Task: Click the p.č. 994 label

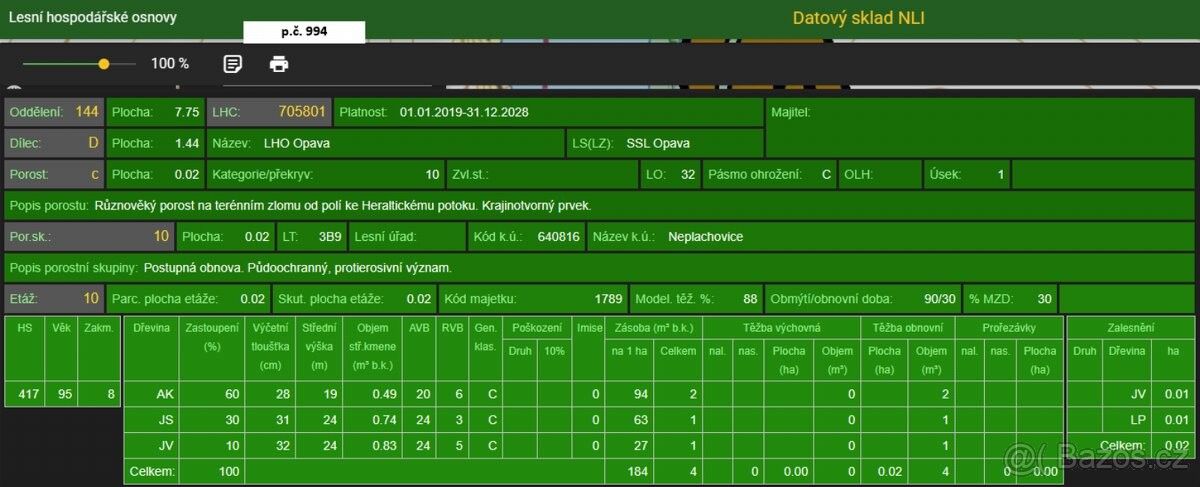Action: coord(303,32)
